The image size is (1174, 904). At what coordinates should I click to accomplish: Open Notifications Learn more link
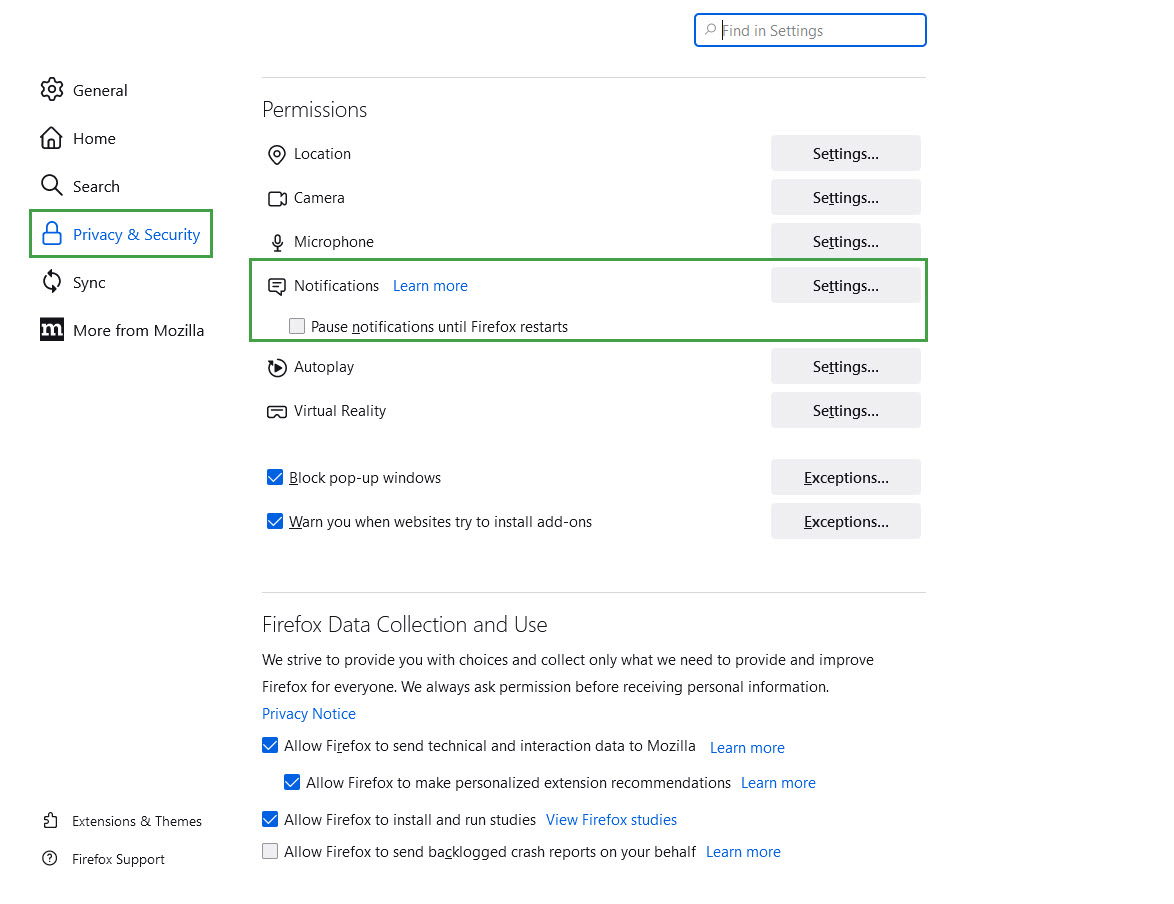[430, 286]
